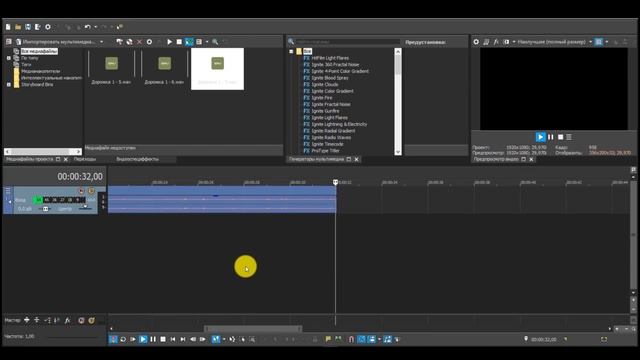Click the media generators search field
The width and height of the screenshot is (640, 360).
[348, 42]
